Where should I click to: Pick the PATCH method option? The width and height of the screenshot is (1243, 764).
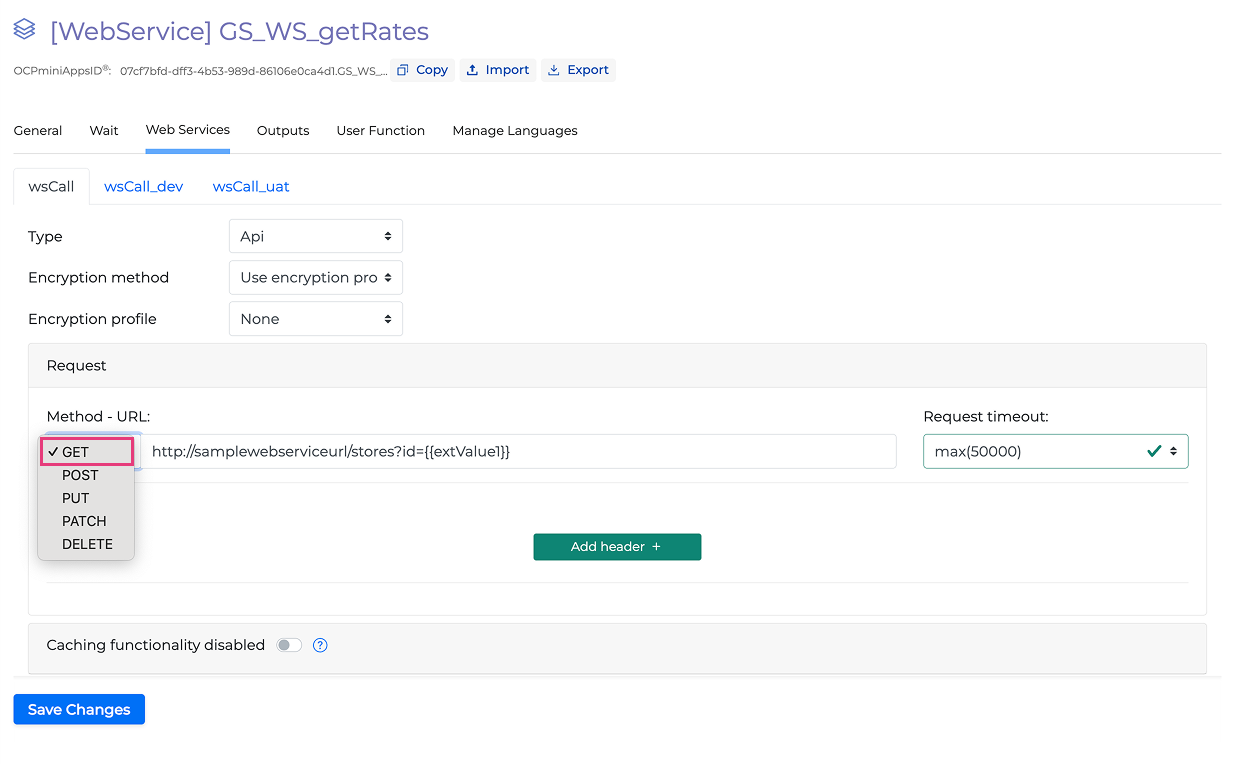[84, 521]
